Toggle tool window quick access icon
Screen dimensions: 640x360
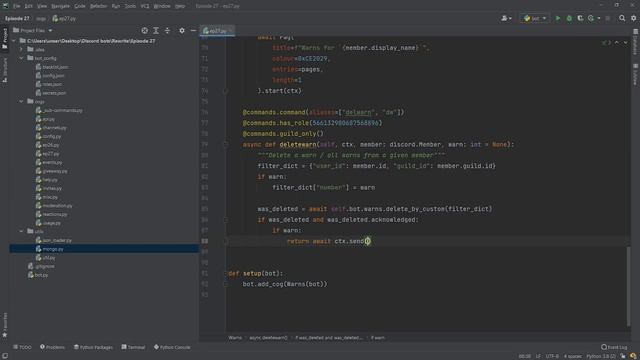click(4, 356)
